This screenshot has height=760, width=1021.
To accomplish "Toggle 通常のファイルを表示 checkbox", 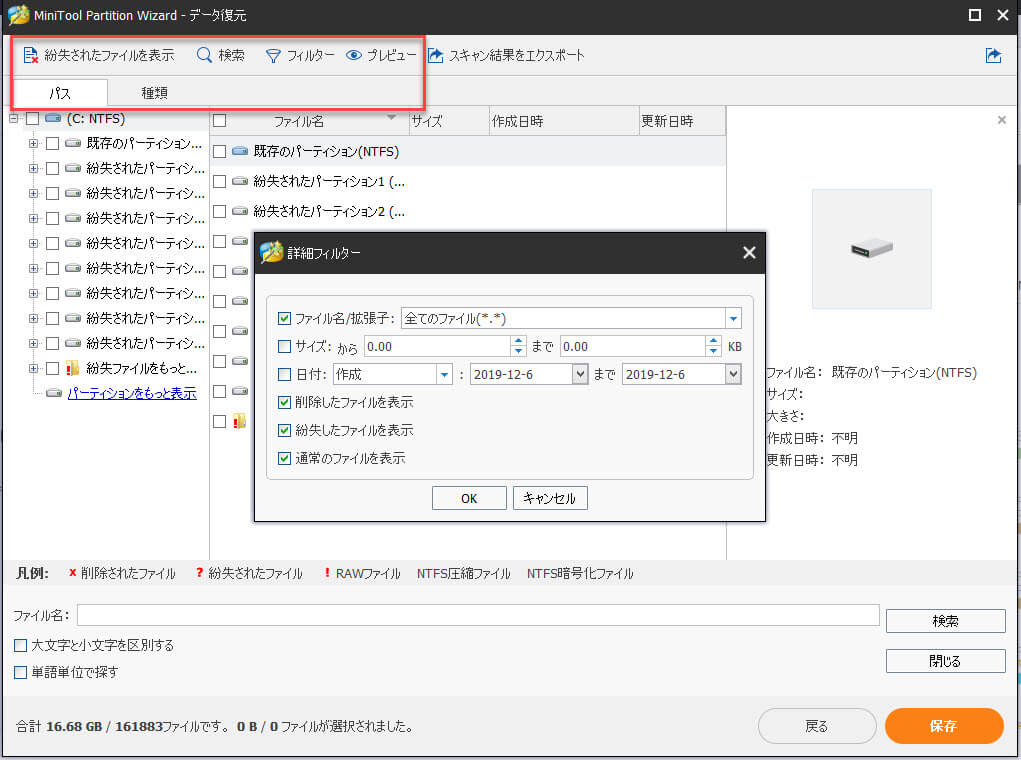I will (284, 458).
